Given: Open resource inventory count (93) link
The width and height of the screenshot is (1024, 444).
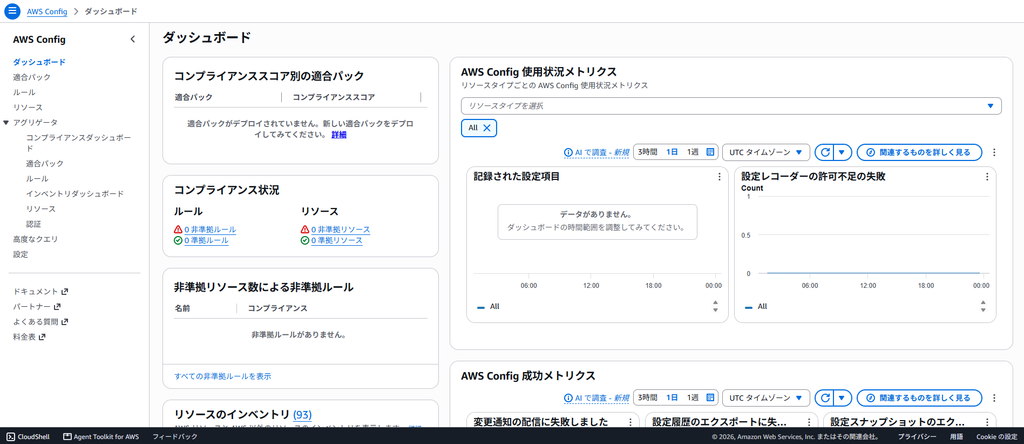Looking at the screenshot, I should click(302, 414).
